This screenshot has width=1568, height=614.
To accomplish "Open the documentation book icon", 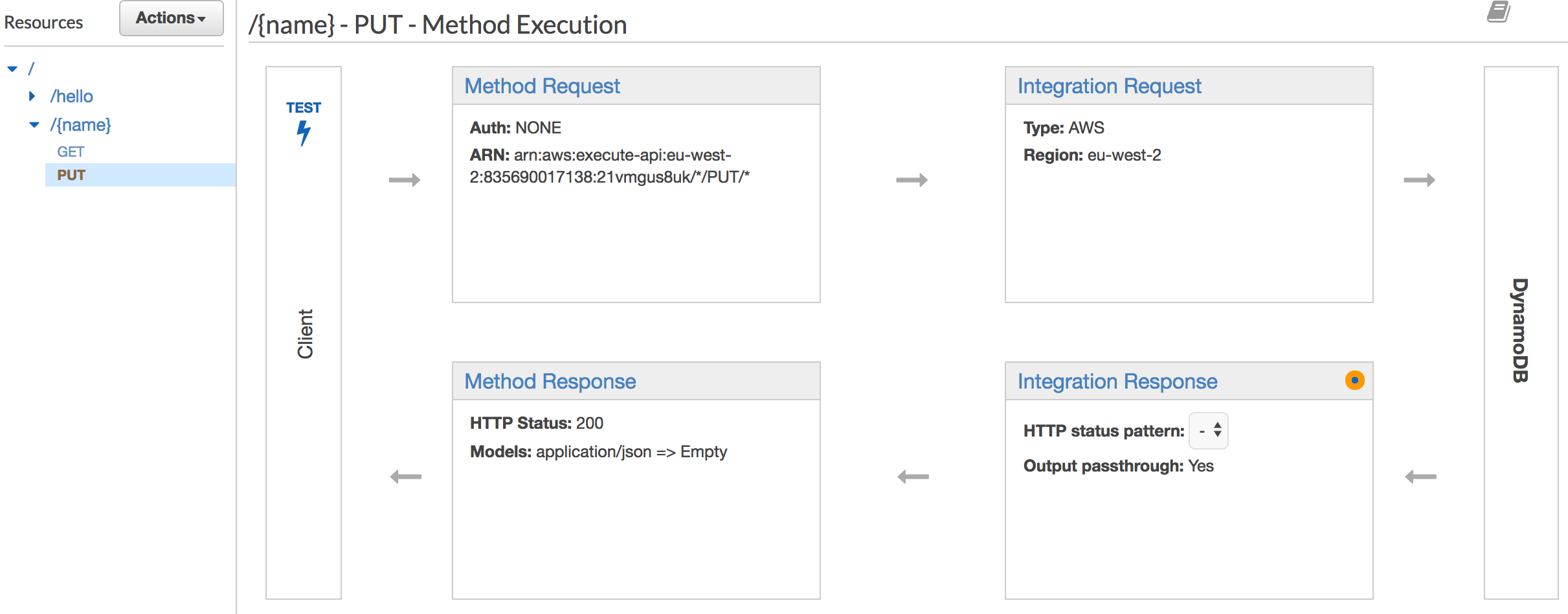I will click(1498, 12).
